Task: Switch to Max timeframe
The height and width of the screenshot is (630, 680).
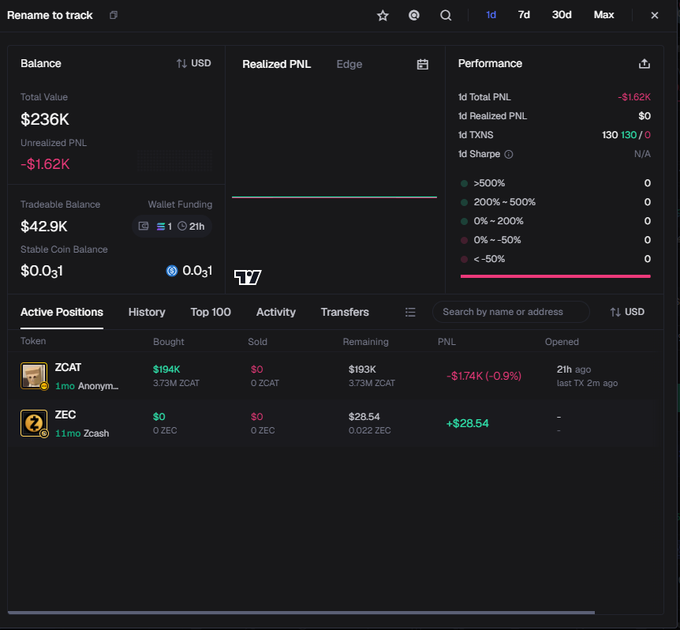Action: tap(604, 15)
